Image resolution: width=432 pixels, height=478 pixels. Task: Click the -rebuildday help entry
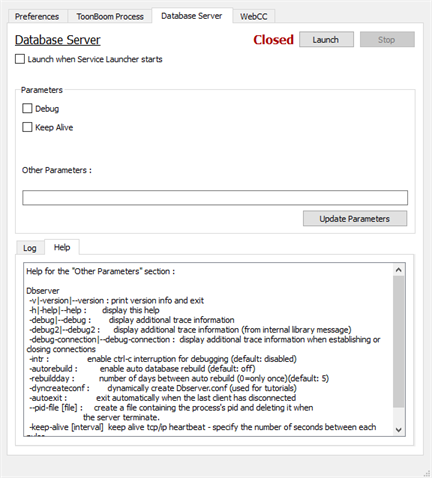click(179, 378)
